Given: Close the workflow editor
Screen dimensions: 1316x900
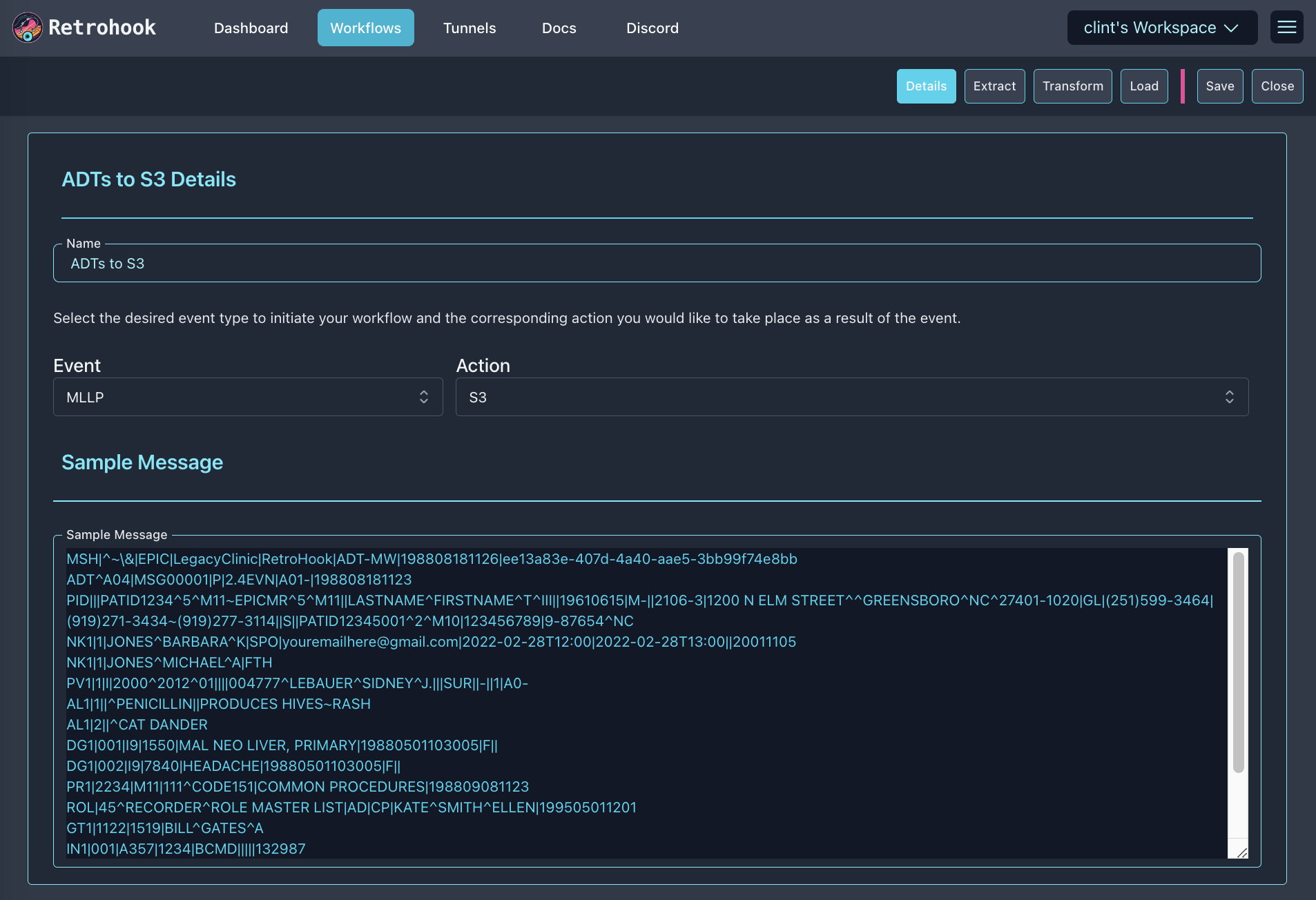Looking at the screenshot, I should click(x=1277, y=86).
